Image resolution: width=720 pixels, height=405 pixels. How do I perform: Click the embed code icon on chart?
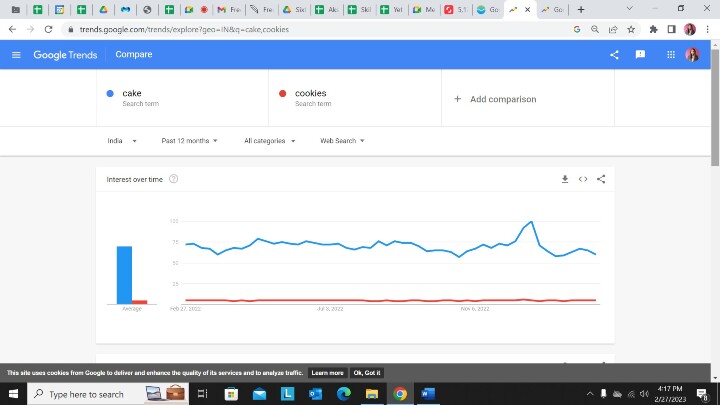(583, 179)
